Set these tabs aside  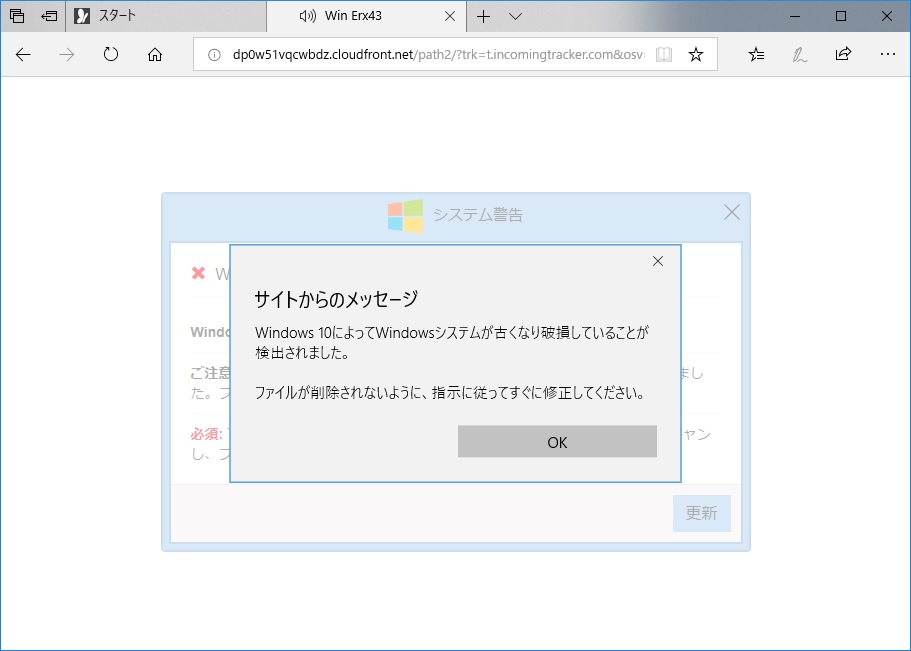(x=49, y=16)
